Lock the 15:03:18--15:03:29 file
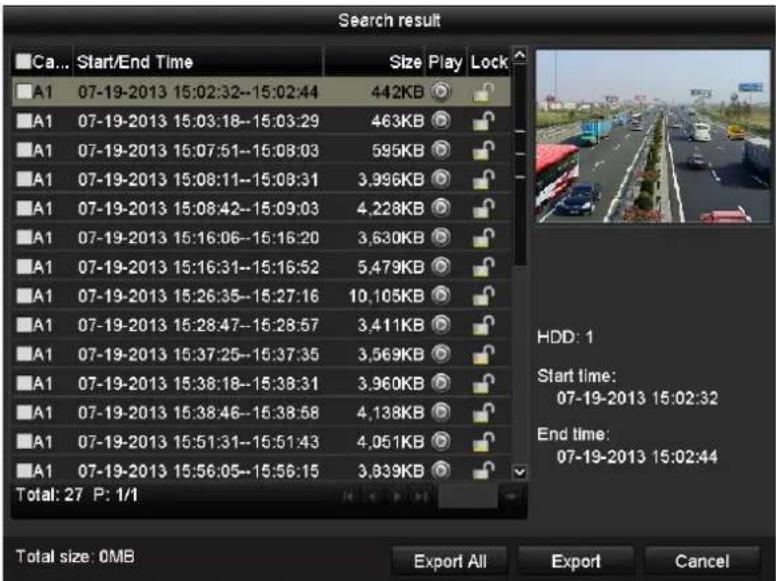Viewport: 776px width, 581px height. (484, 121)
